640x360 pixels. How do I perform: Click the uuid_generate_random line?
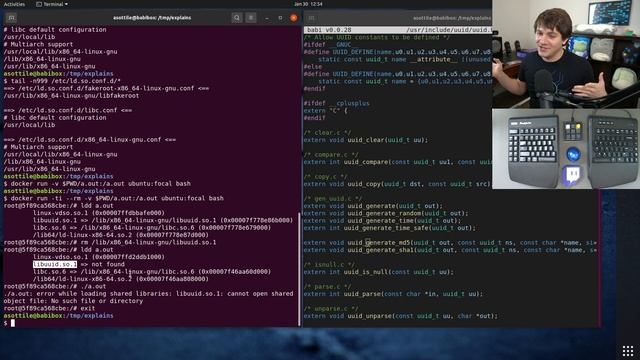[386, 213]
